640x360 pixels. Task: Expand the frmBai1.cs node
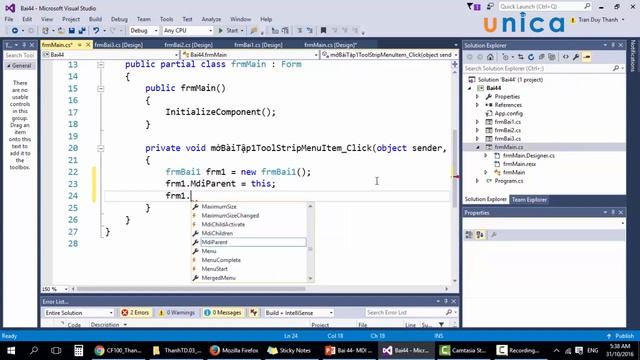point(477,122)
